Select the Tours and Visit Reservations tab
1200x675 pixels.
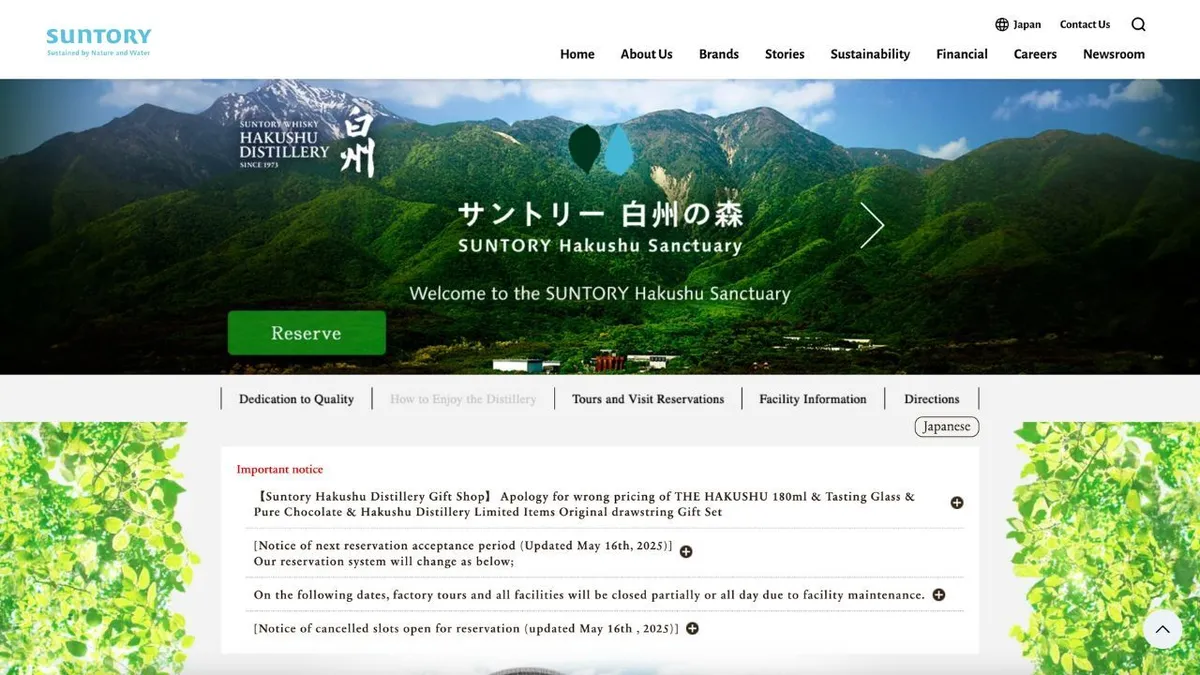tap(648, 399)
